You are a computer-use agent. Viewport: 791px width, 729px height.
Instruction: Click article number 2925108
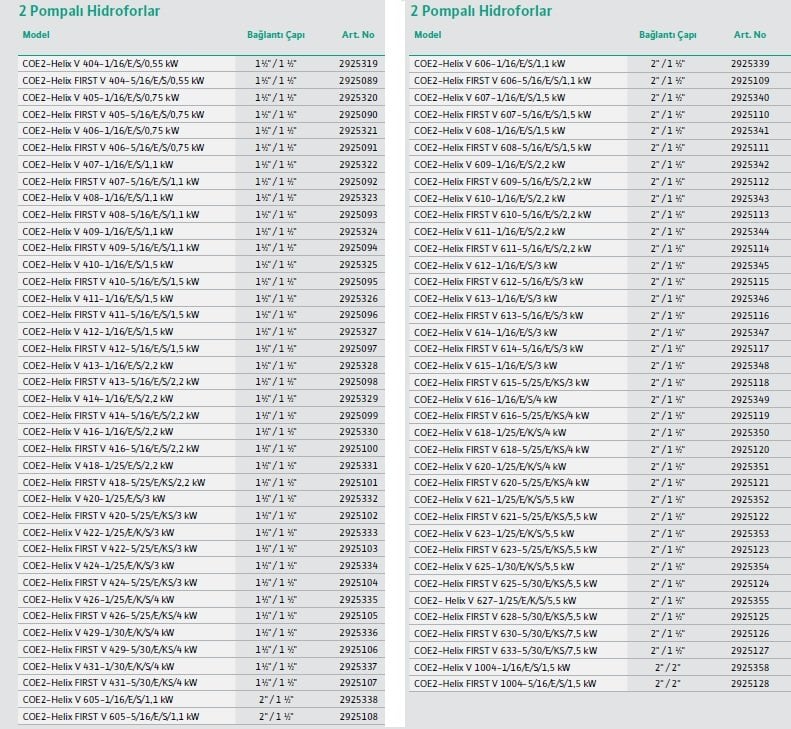358,717
